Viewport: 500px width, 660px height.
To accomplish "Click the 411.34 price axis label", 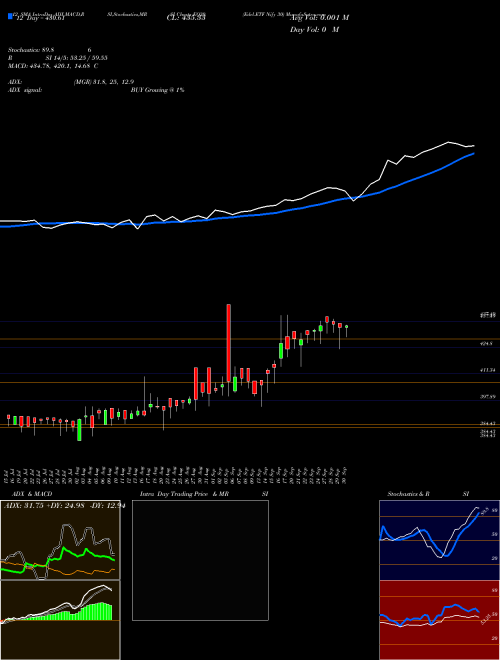I will coord(487,370).
